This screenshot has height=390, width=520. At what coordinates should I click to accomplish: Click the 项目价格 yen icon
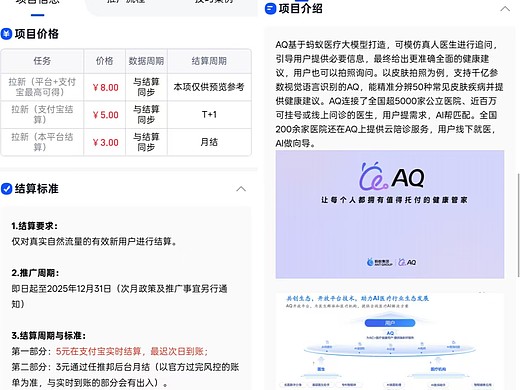(6, 34)
